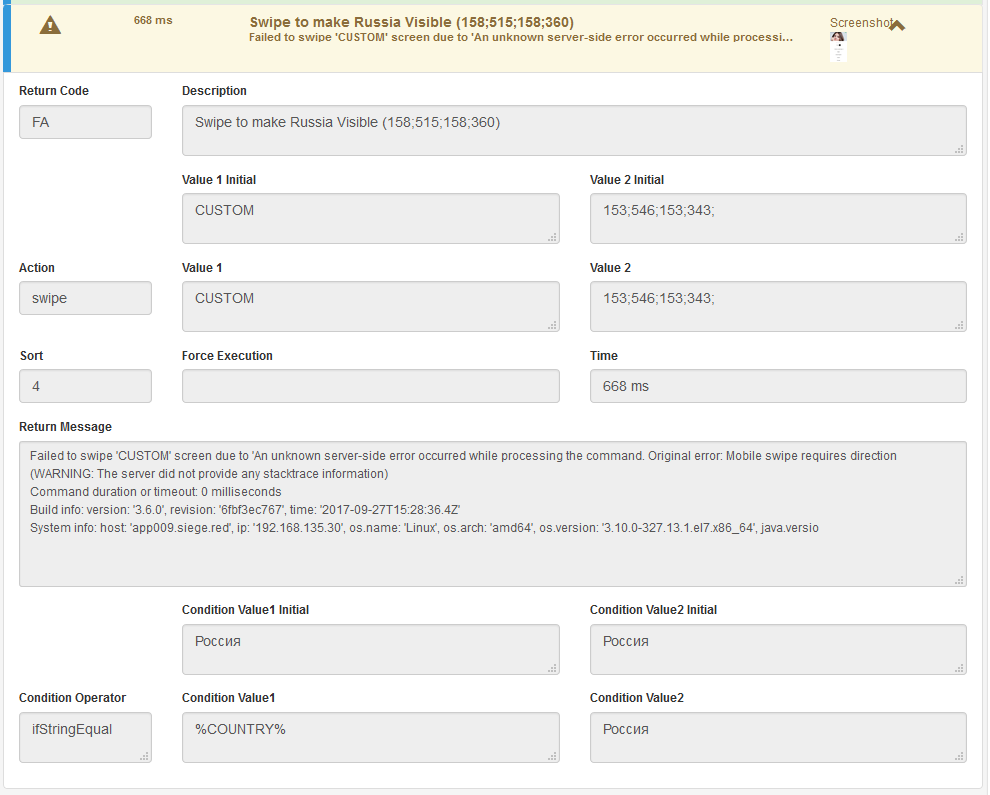This screenshot has height=795, width=990.
Task: Click the Value 1 field with CUSTOM
Action: coord(371,306)
